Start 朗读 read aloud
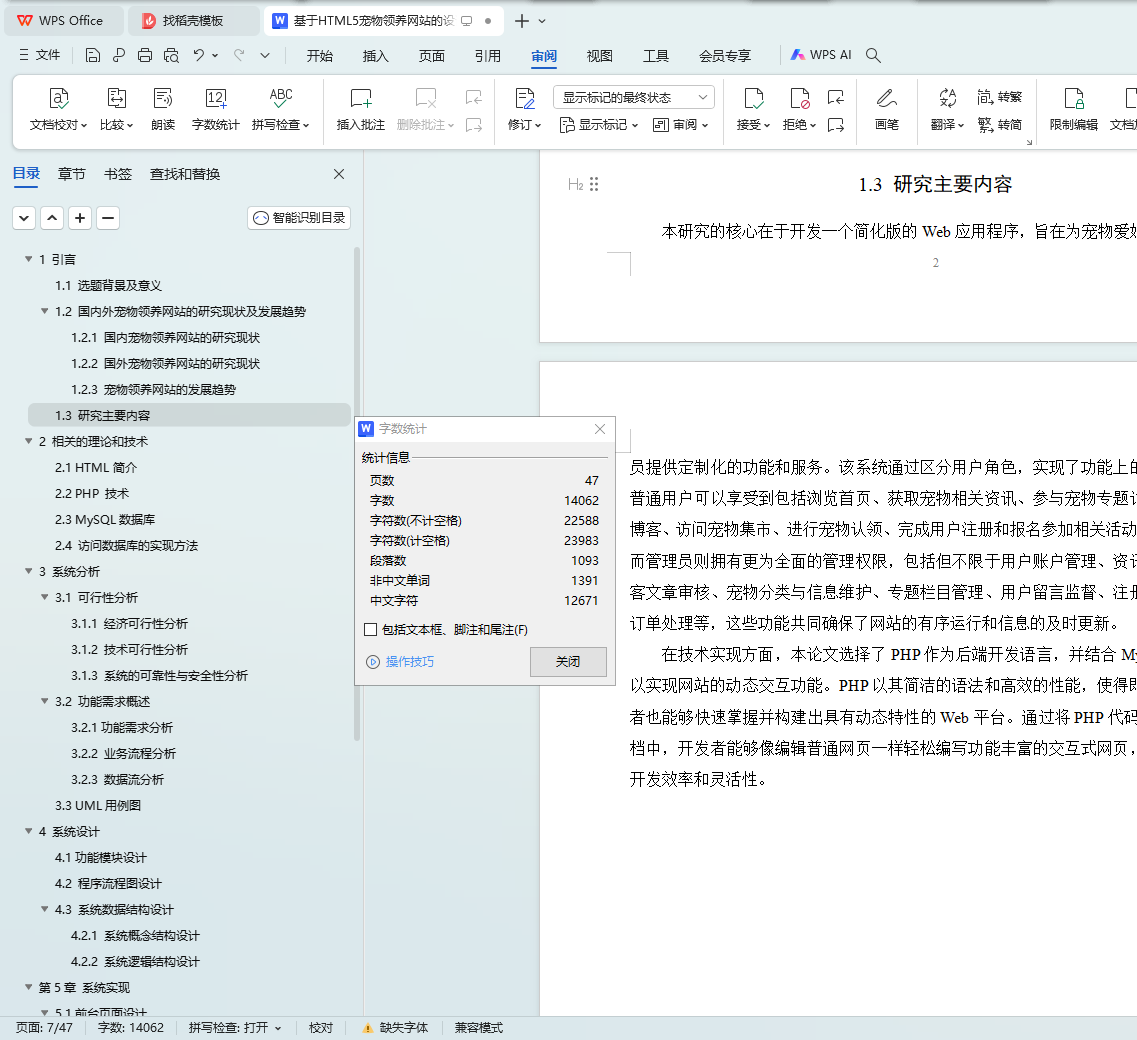Screen dimensions: 1137x1040 [x=163, y=109]
